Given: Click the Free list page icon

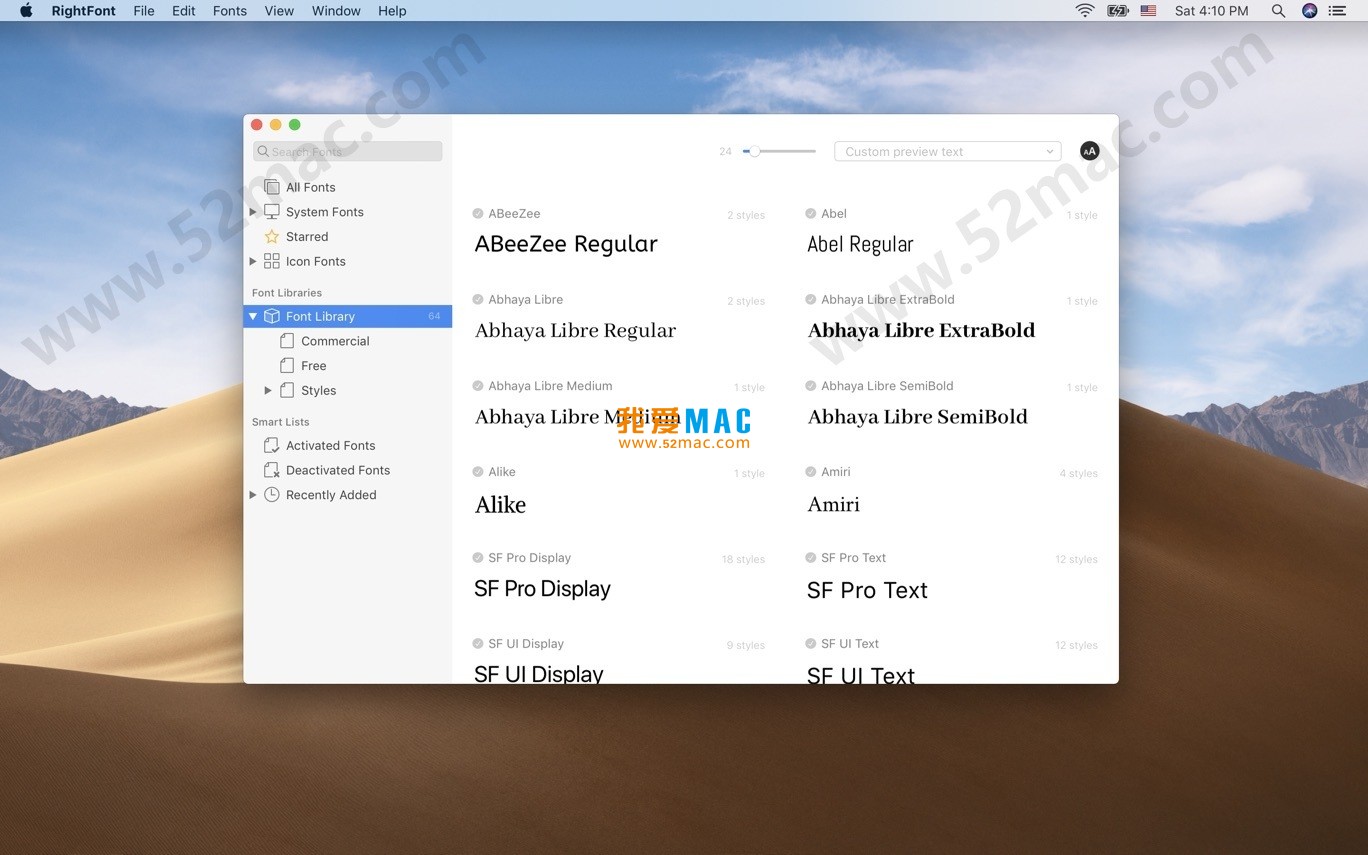Looking at the screenshot, I should [x=287, y=366].
